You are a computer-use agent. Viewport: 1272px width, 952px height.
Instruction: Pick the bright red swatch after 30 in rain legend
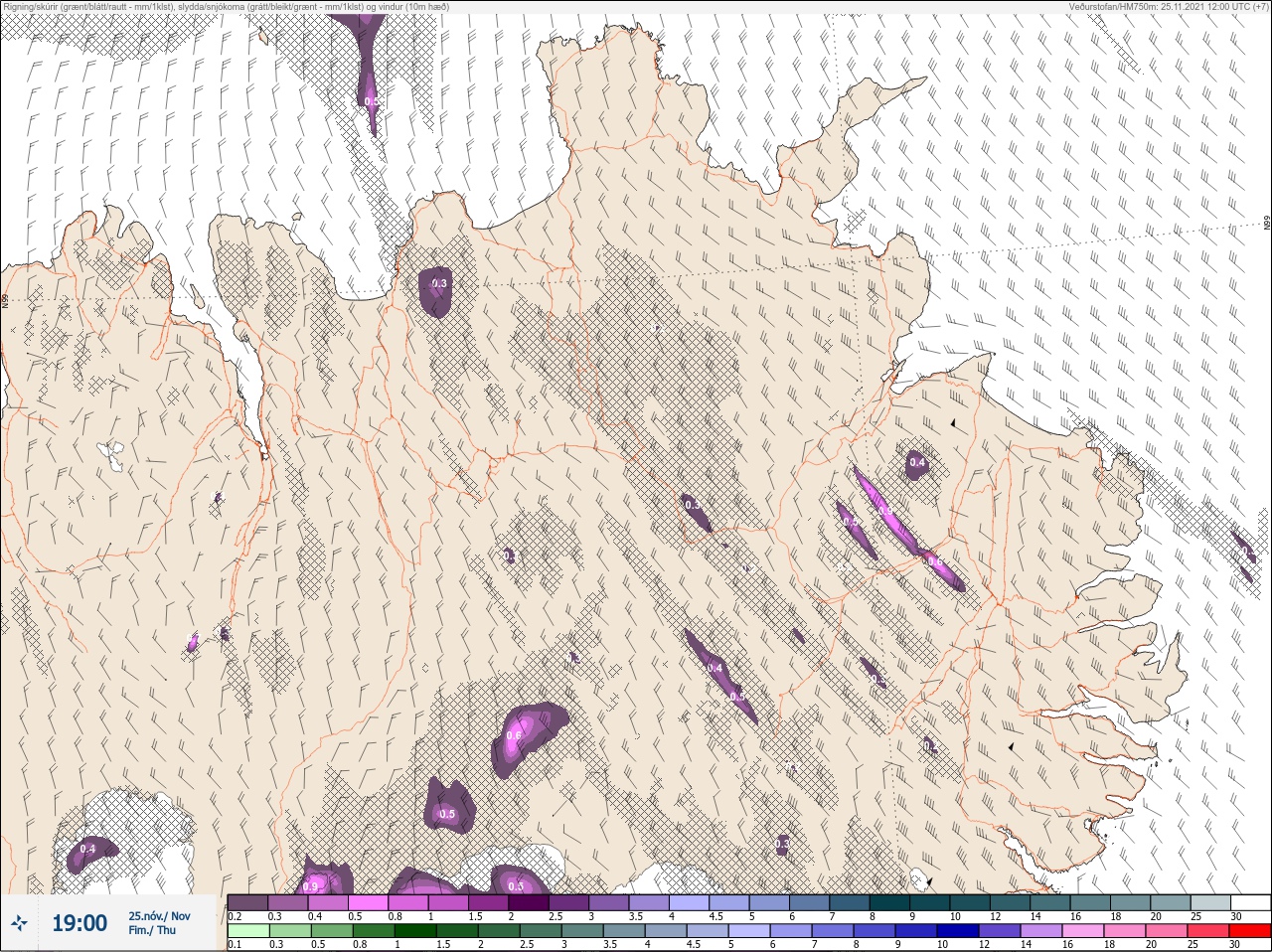point(1251,931)
